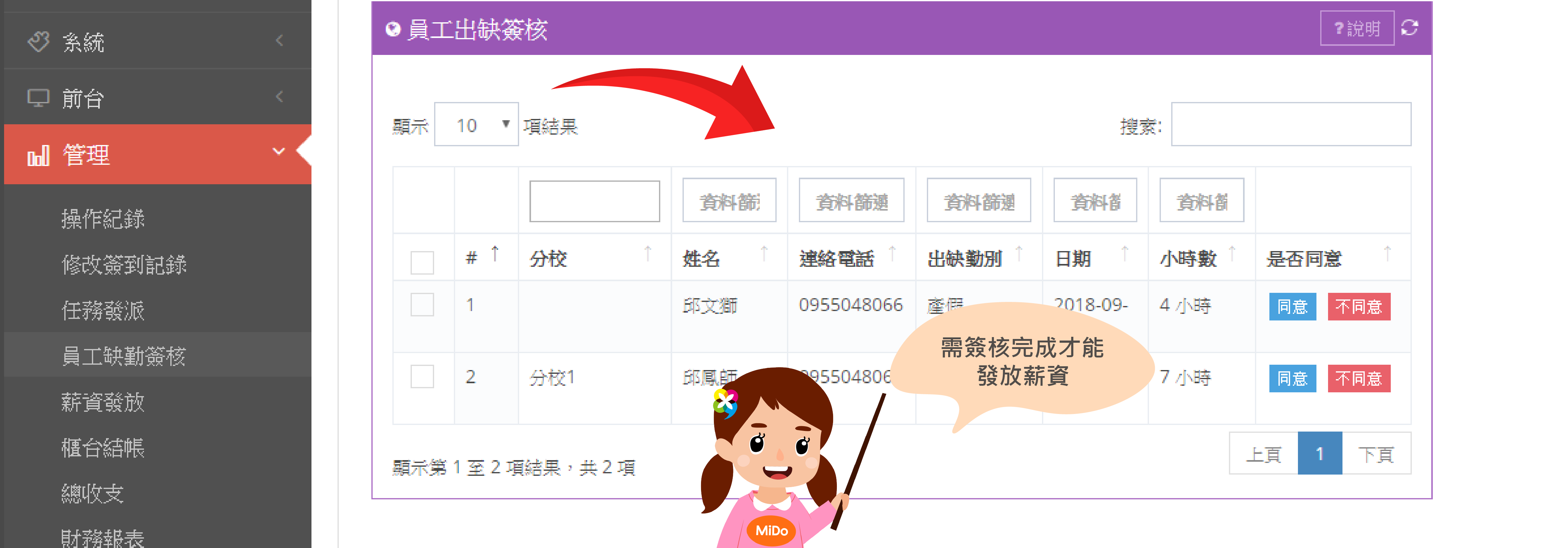1568x548 pixels.
Task: Expand the 系統 sidebar section chevron
Action: (279, 41)
